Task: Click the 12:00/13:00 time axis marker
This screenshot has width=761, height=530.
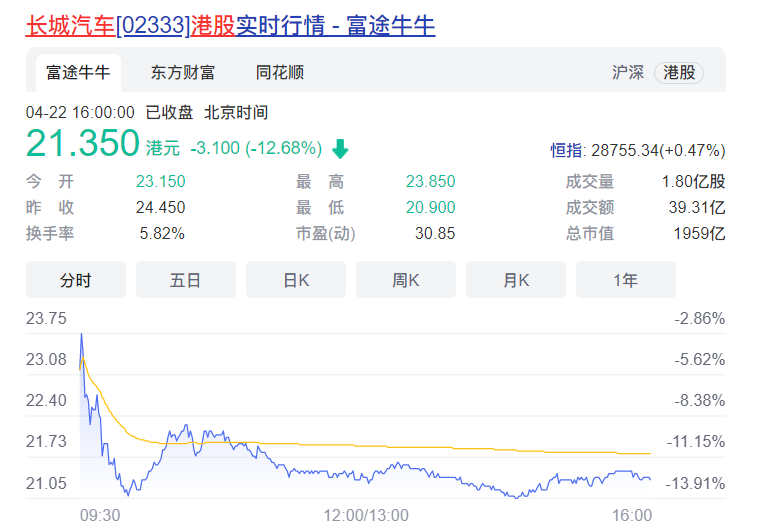Action: pyautogui.click(x=366, y=515)
